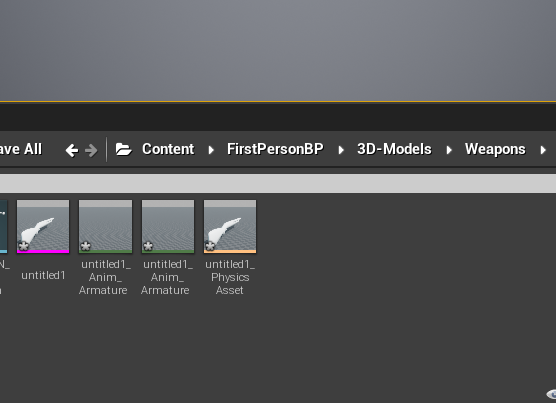Open the View Options eye icon

tap(551, 394)
